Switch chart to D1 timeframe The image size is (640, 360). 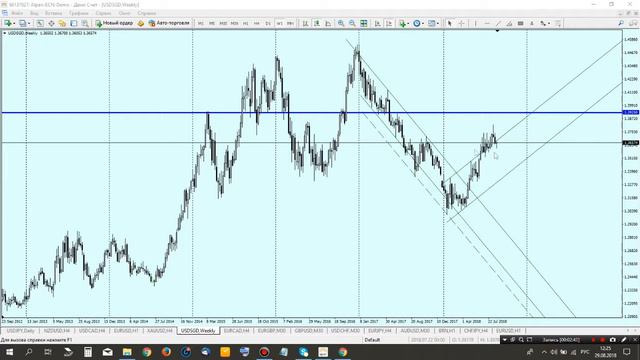268,23
